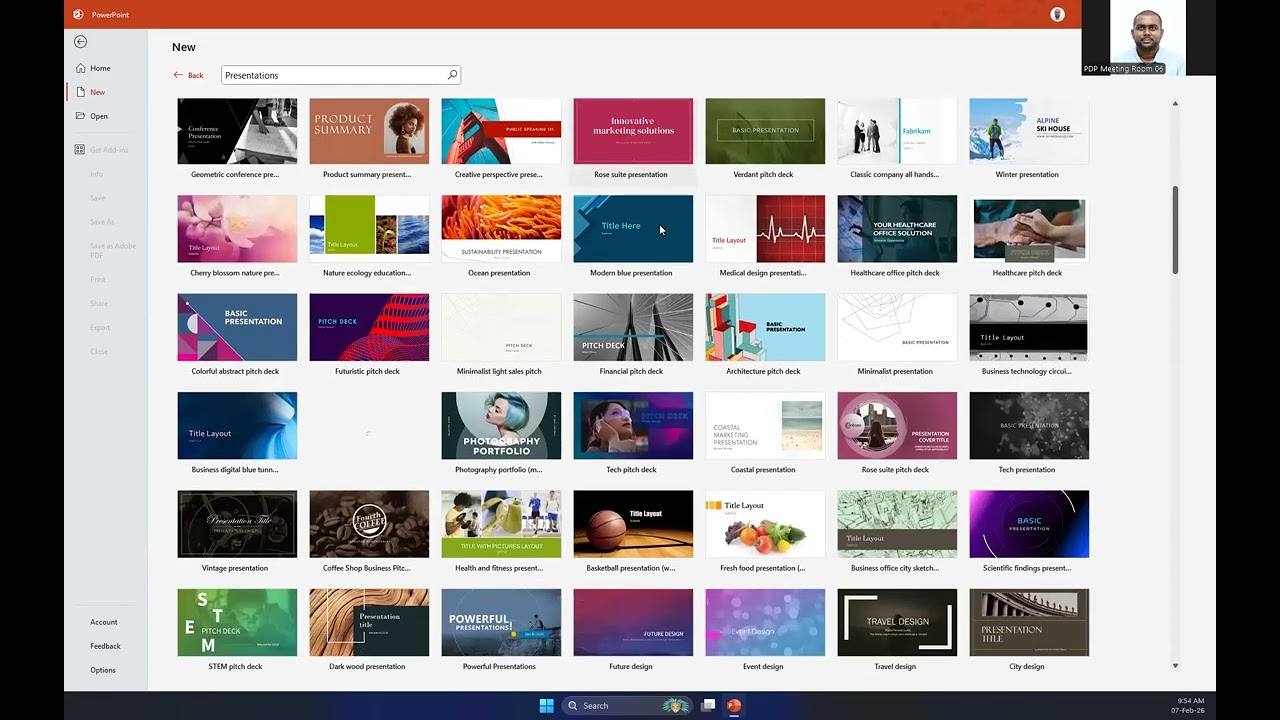1280x720 pixels.
Task: Click the back arrow circle icon
Action: click(80, 42)
